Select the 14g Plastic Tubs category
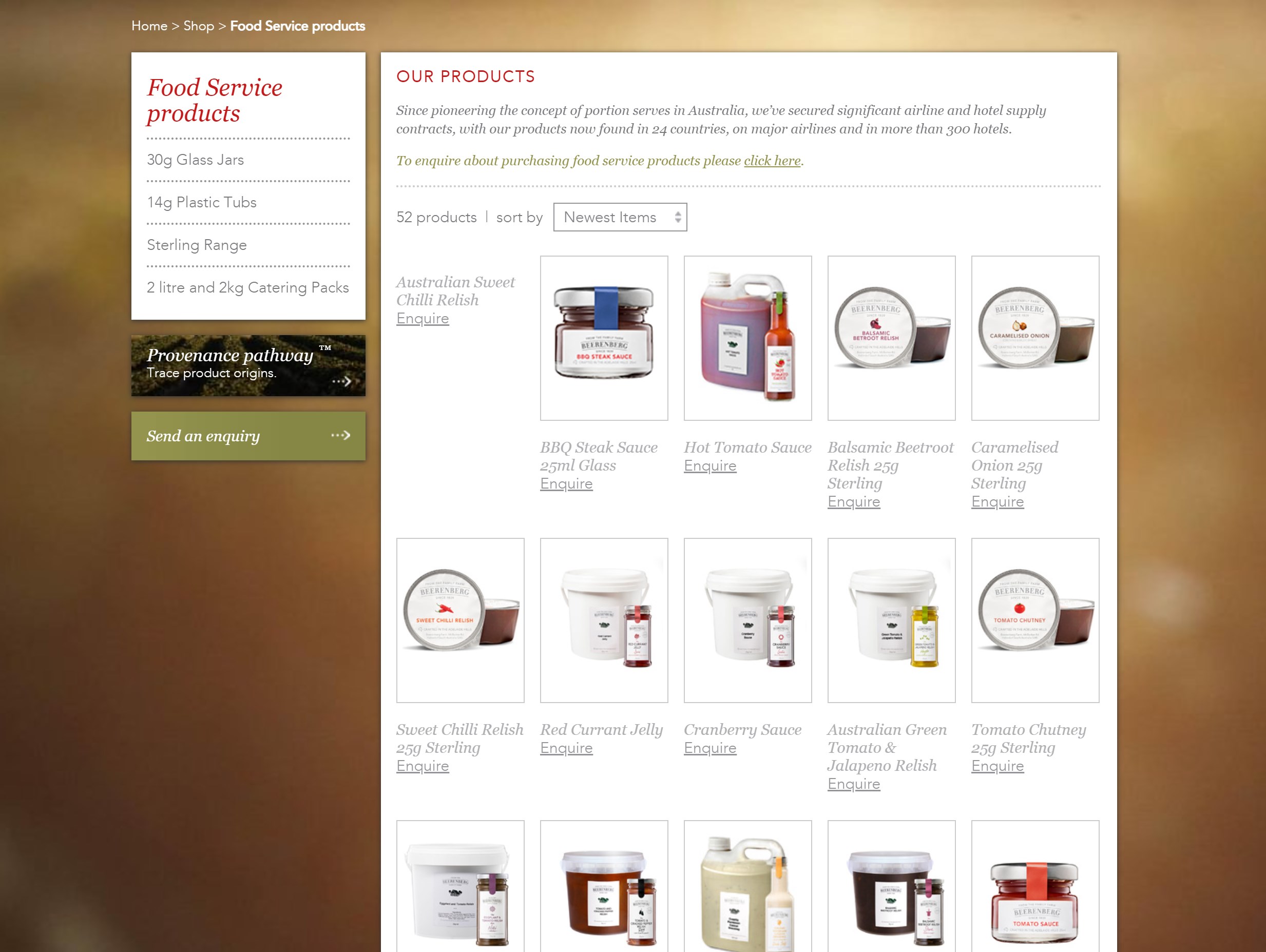1266x952 pixels. pyautogui.click(x=202, y=202)
